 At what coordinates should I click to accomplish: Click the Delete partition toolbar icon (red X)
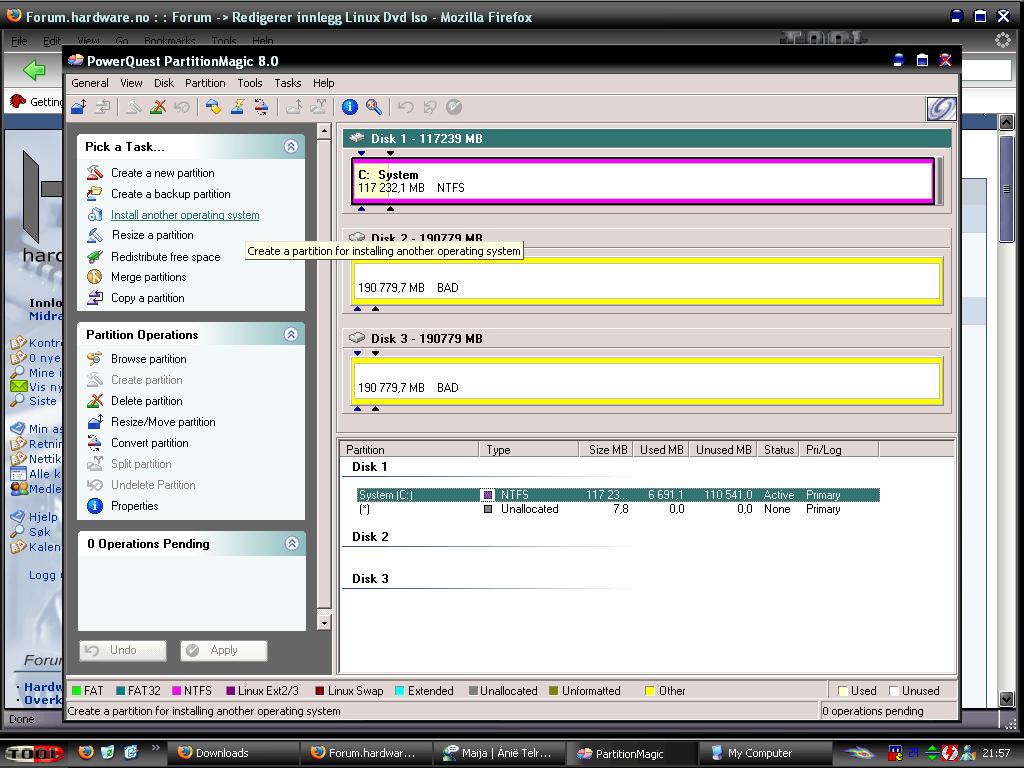pyautogui.click(x=157, y=106)
